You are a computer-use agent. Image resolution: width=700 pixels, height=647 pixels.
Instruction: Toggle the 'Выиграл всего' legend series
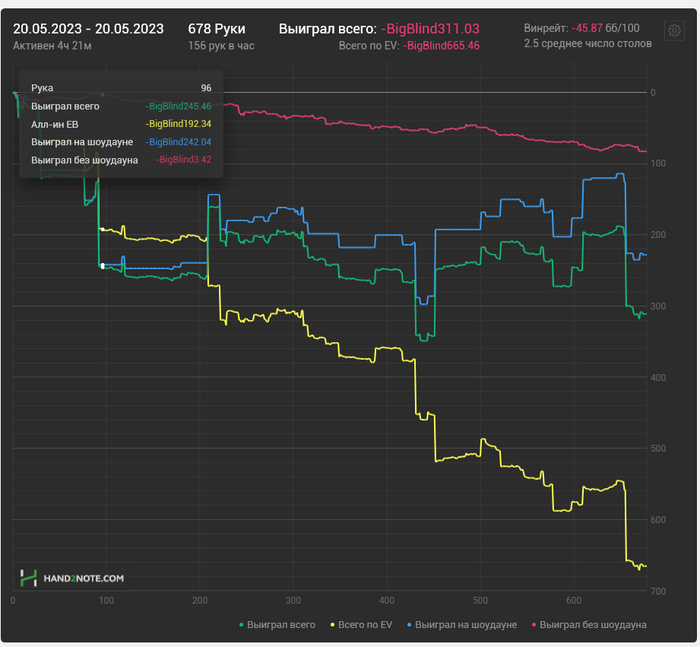point(281,625)
